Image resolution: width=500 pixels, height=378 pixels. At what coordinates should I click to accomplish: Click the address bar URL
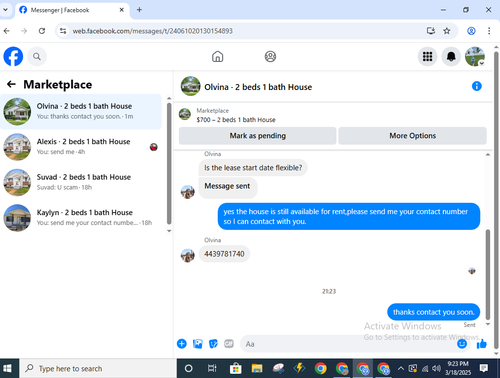tap(153, 31)
